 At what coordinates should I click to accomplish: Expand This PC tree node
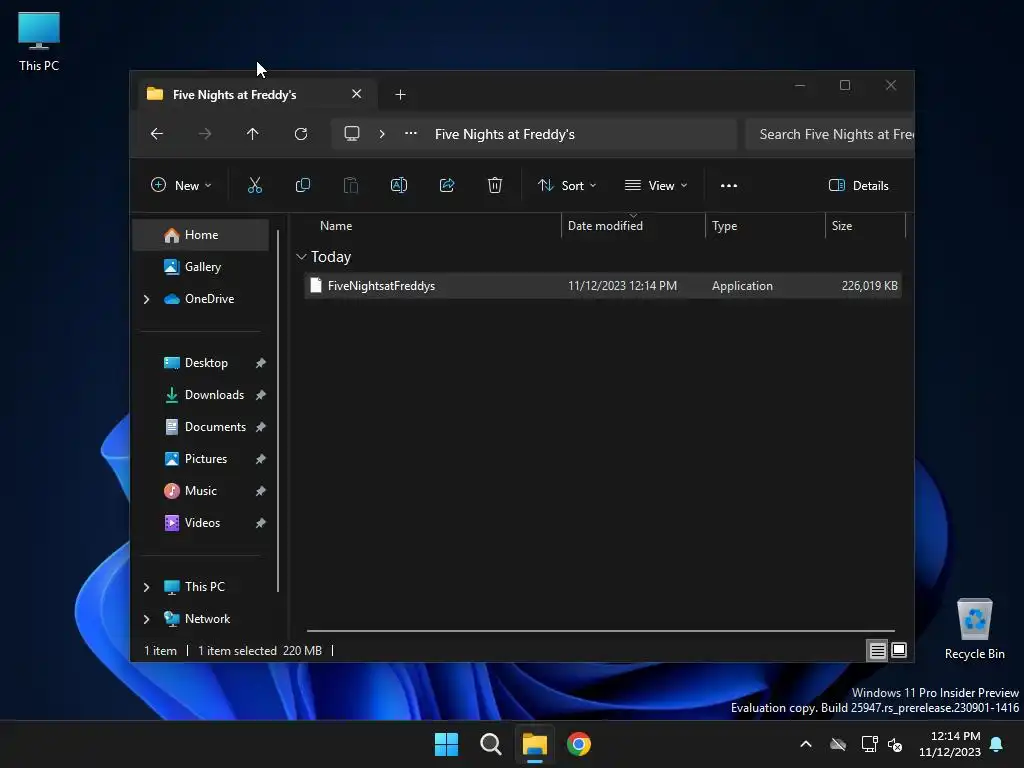[146, 587]
